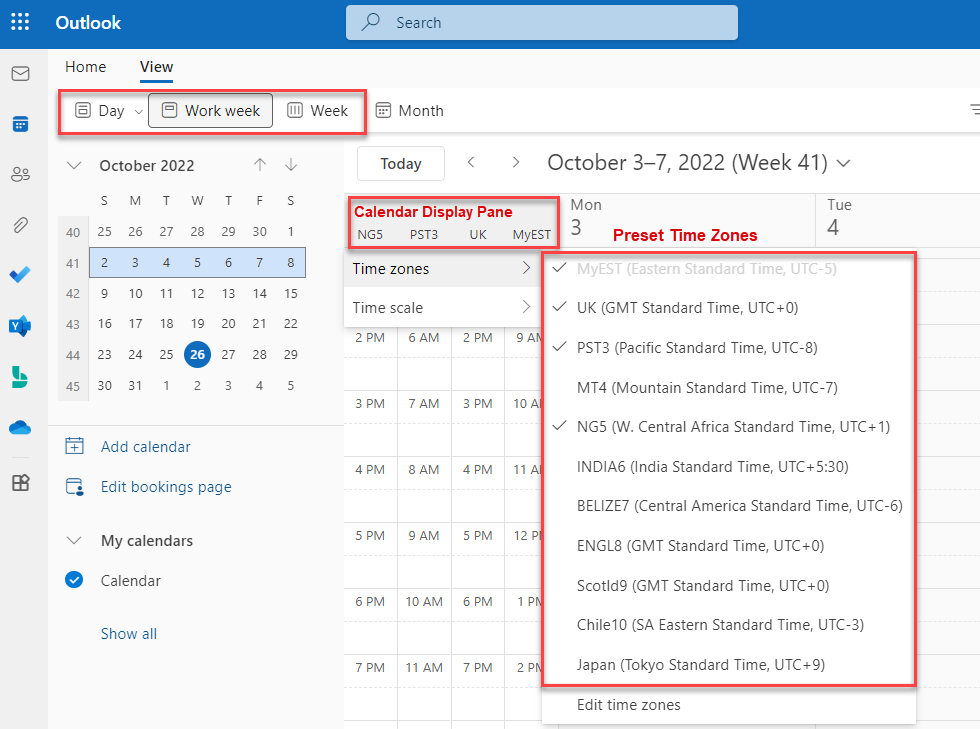Open People contacts in the sidebar
The image size is (980, 729).
21,174
